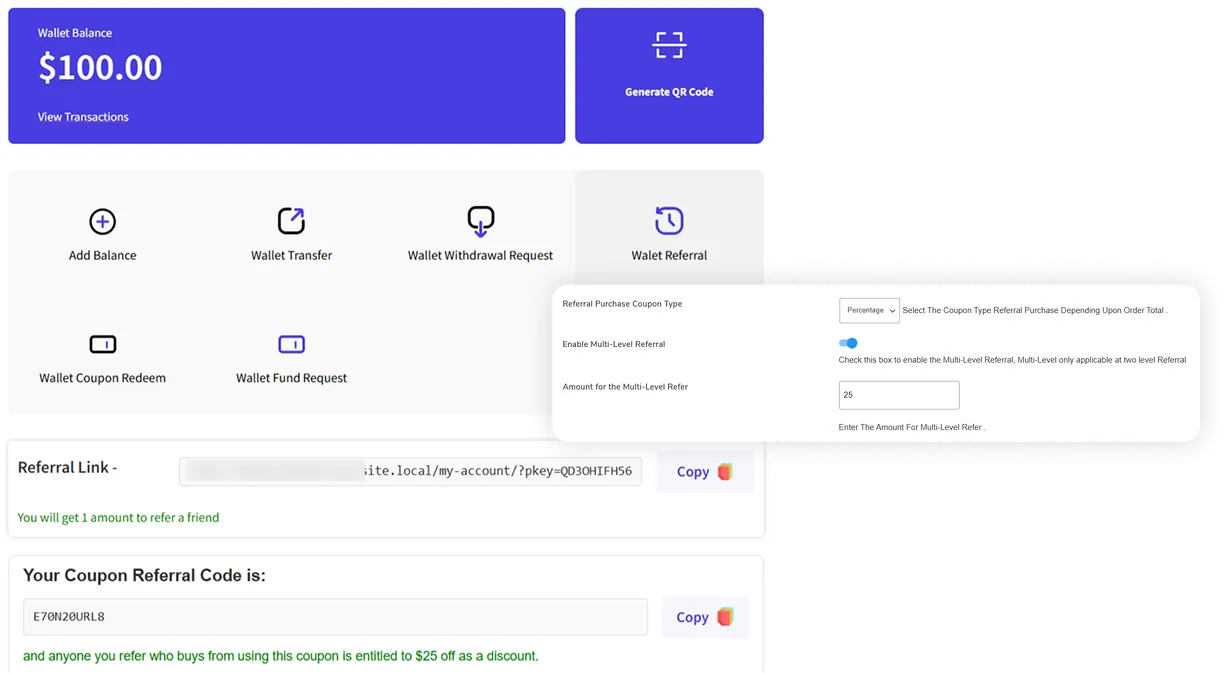Open View Transactions
Screen dimensions: 1230x674
(83, 116)
